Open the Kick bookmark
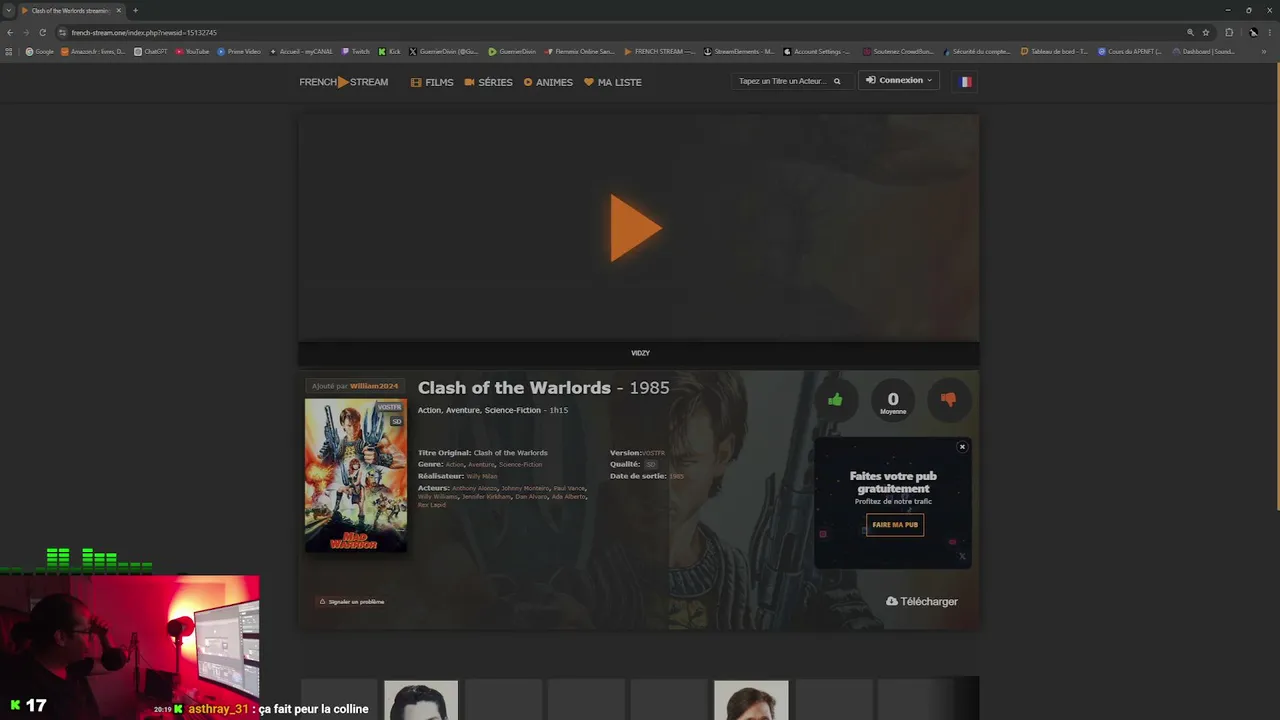The width and height of the screenshot is (1280, 720). pos(390,52)
